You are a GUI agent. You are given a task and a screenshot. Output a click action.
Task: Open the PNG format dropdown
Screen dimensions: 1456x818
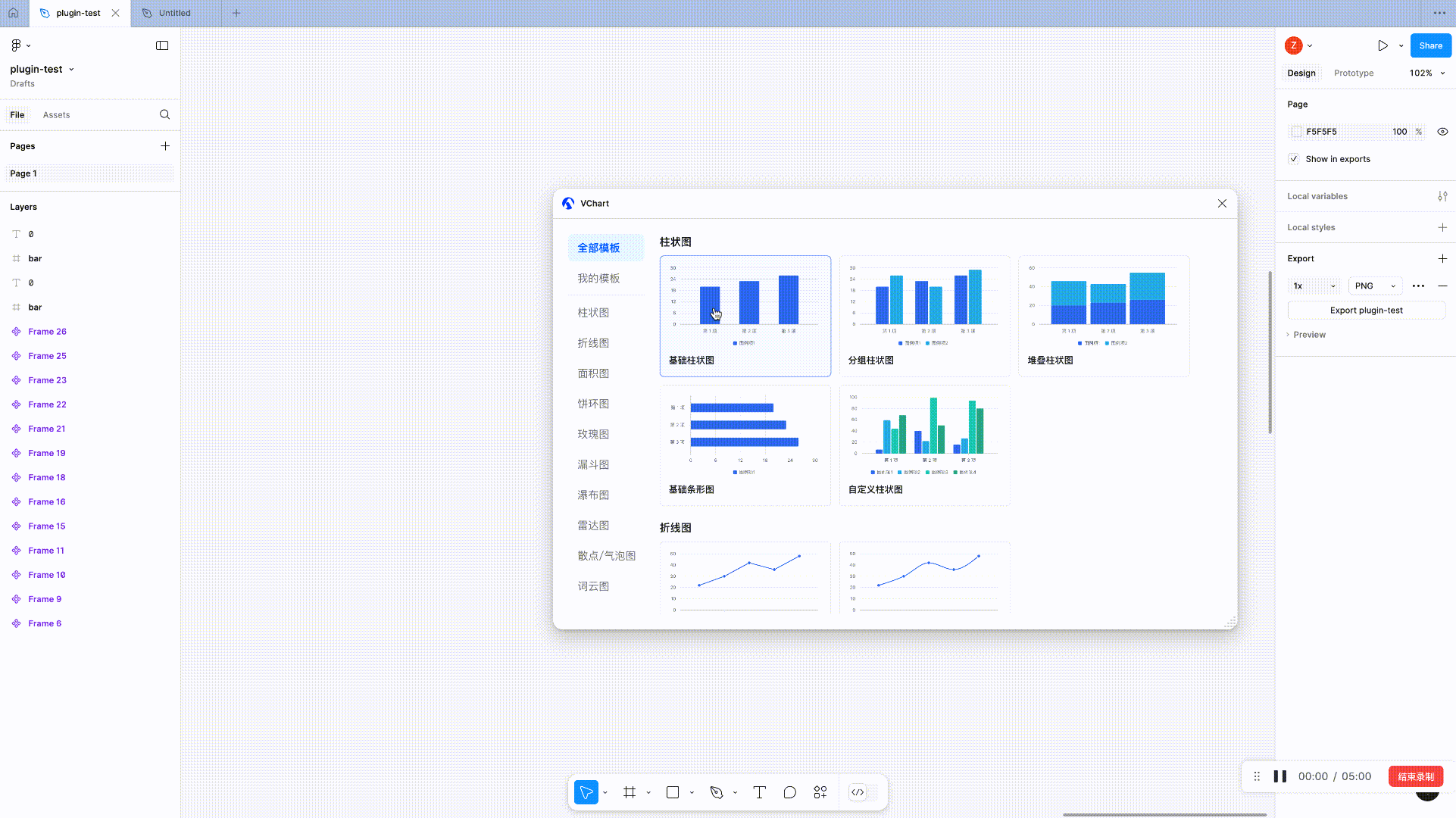coord(1376,286)
